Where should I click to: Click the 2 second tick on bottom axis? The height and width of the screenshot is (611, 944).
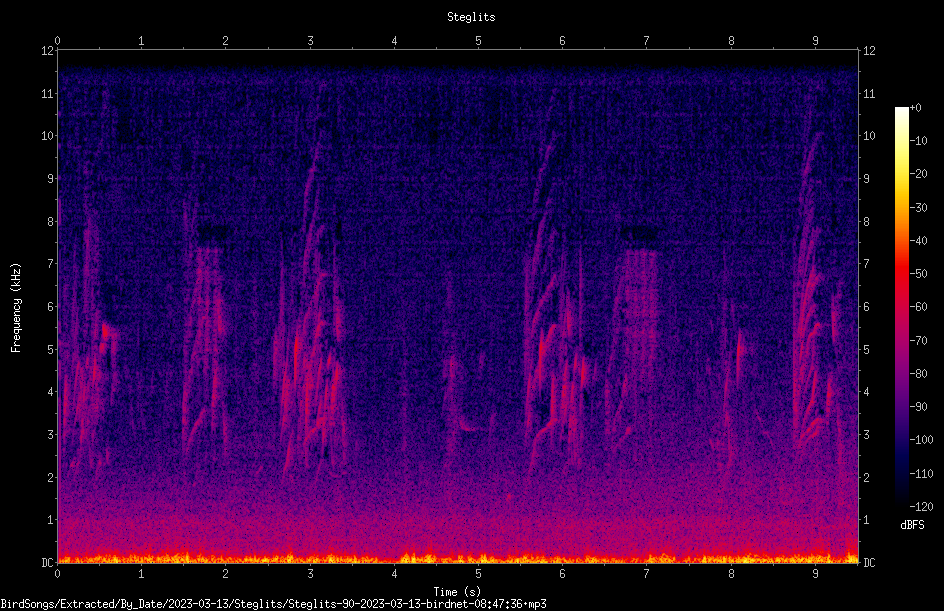pos(225,574)
